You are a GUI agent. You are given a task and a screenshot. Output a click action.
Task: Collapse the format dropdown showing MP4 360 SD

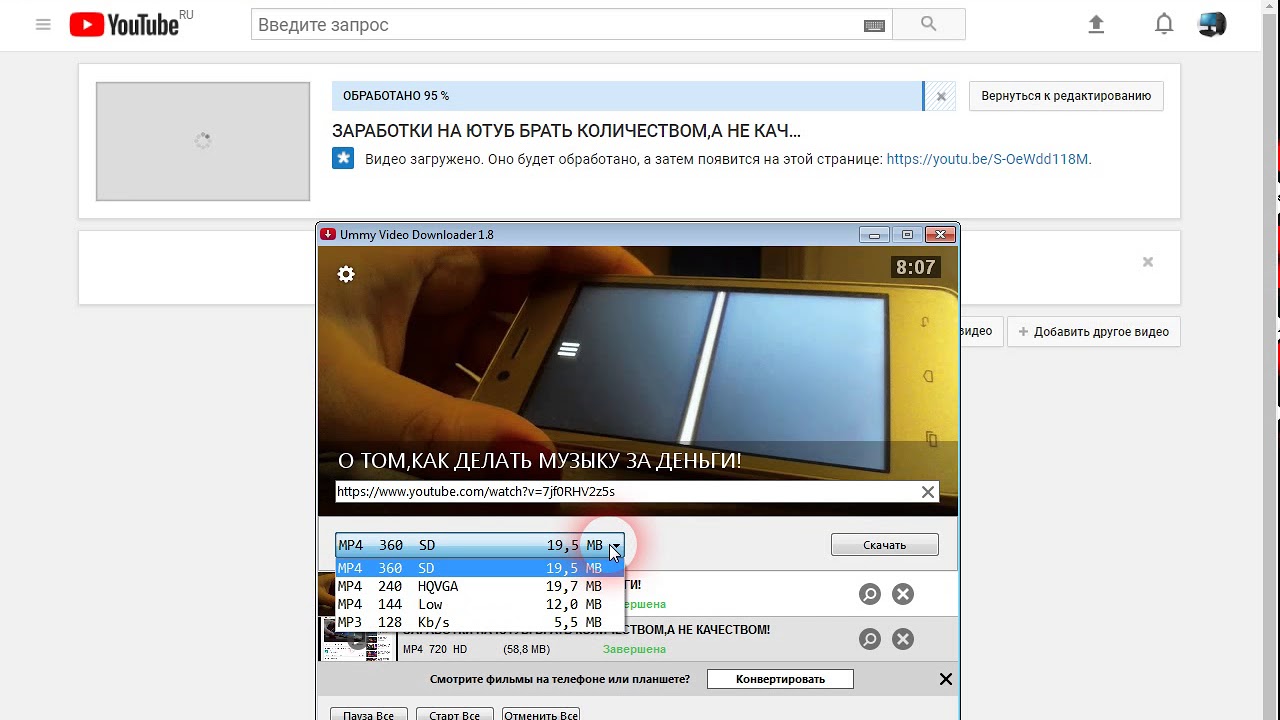pos(615,545)
